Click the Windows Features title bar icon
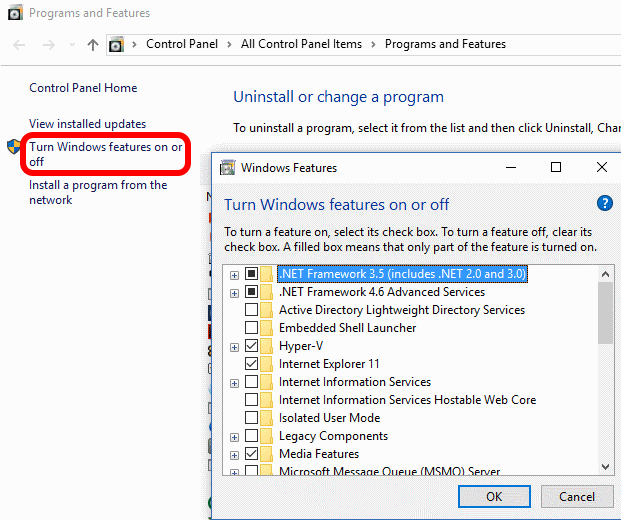This screenshot has height=520, width=621. [x=228, y=168]
